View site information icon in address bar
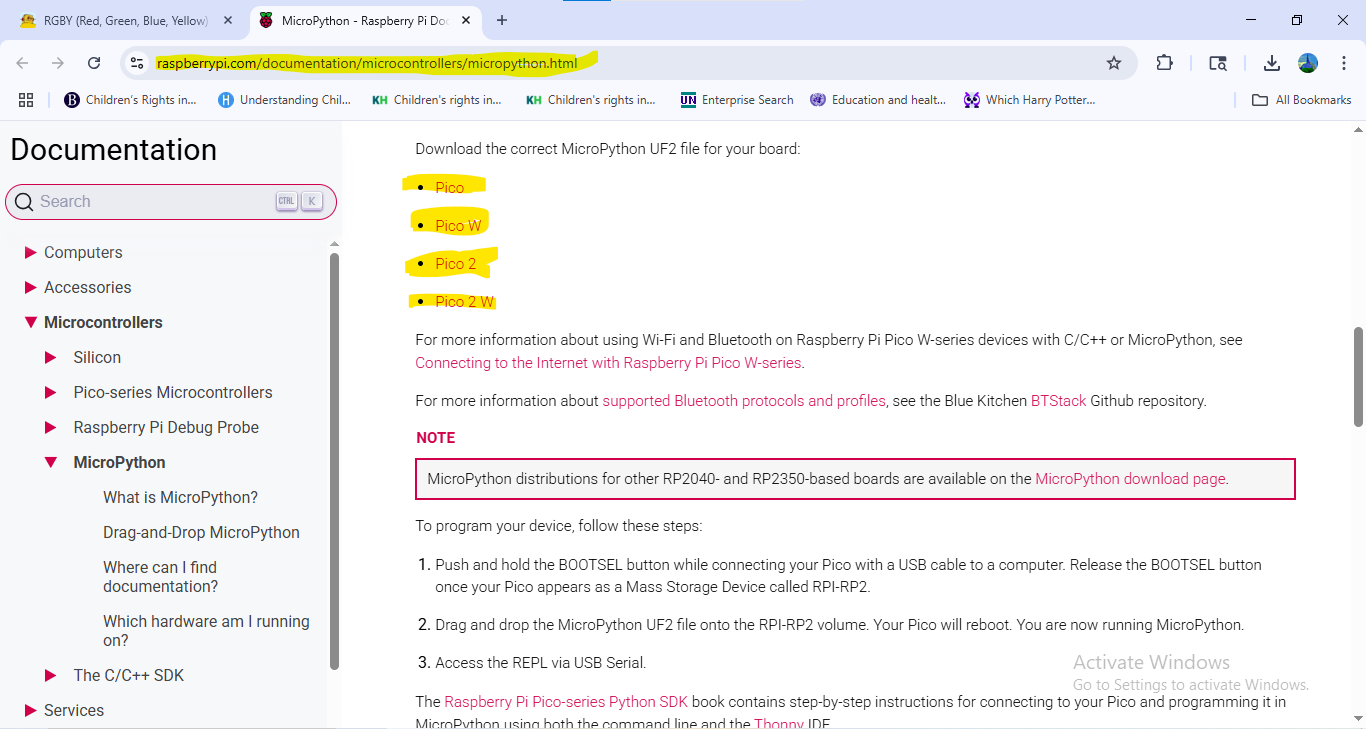The image size is (1366, 729). [137, 63]
